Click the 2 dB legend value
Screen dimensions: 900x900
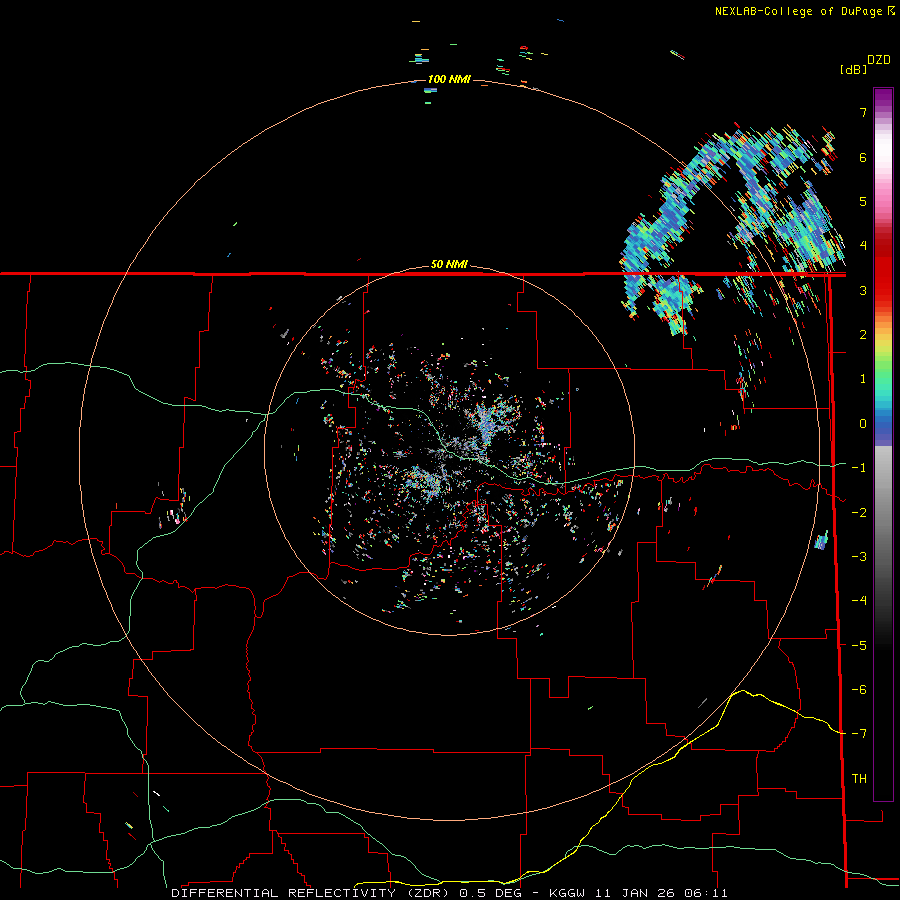(863, 335)
